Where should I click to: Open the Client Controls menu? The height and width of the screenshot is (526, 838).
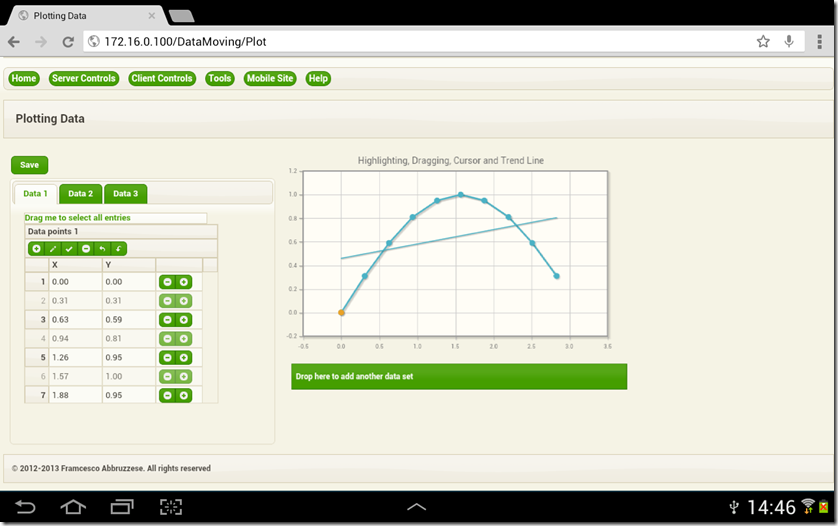162,79
